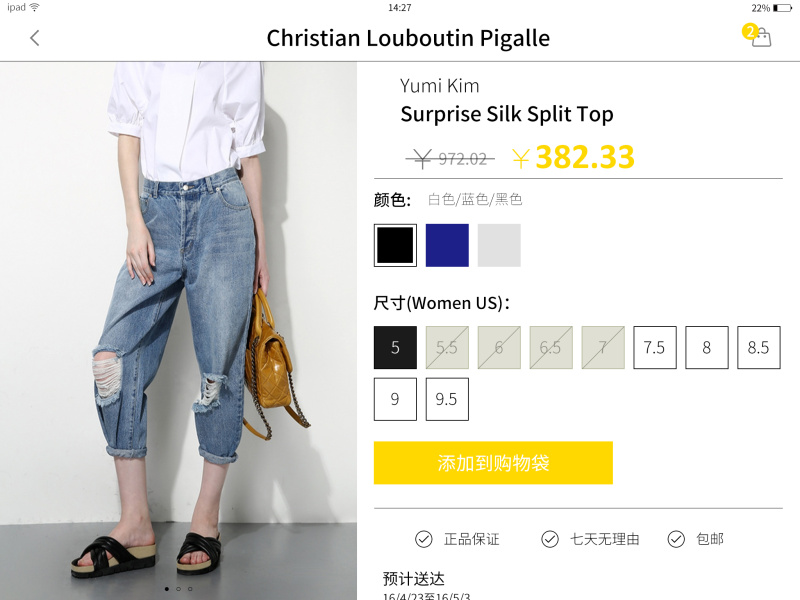Tap the jeans product photo
The height and width of the screenshot is (600, 800).
coord(178,320)
